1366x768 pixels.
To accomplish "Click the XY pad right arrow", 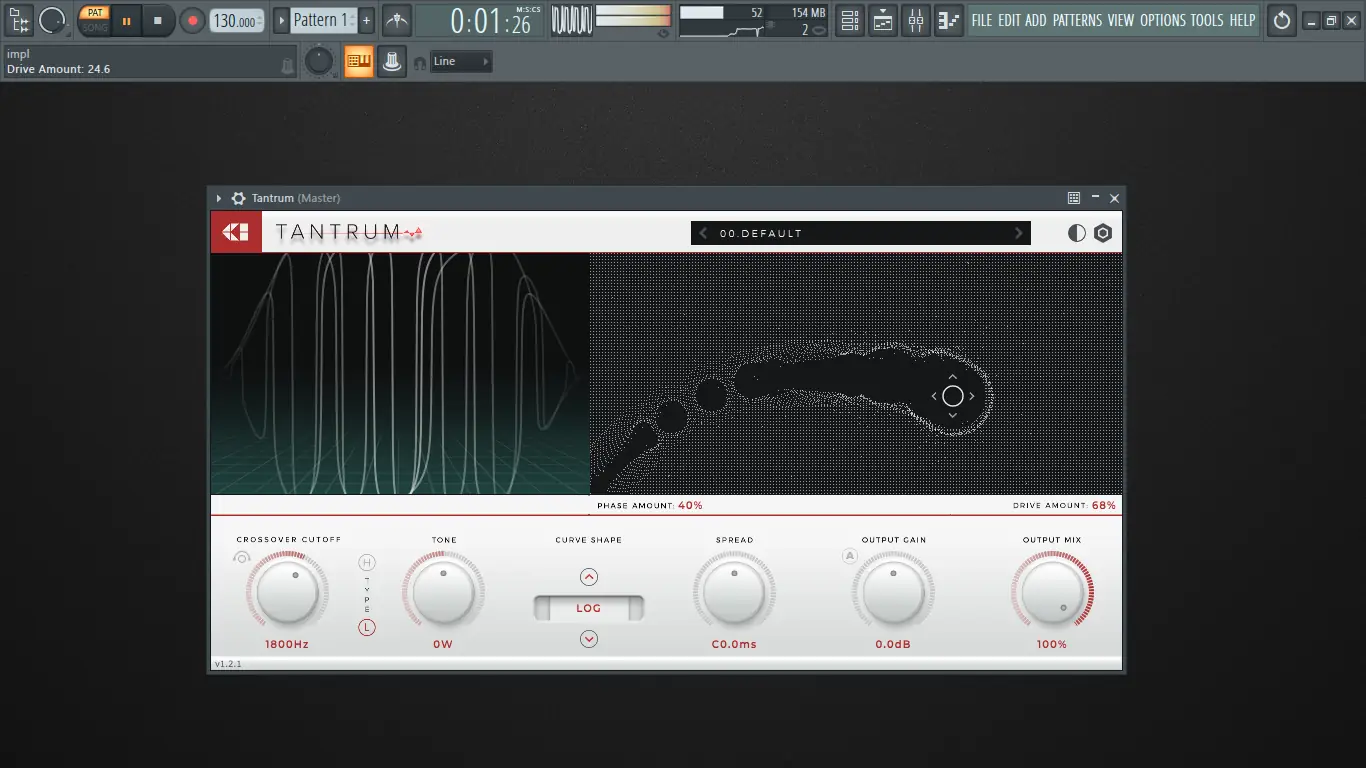I will (972, 396).
